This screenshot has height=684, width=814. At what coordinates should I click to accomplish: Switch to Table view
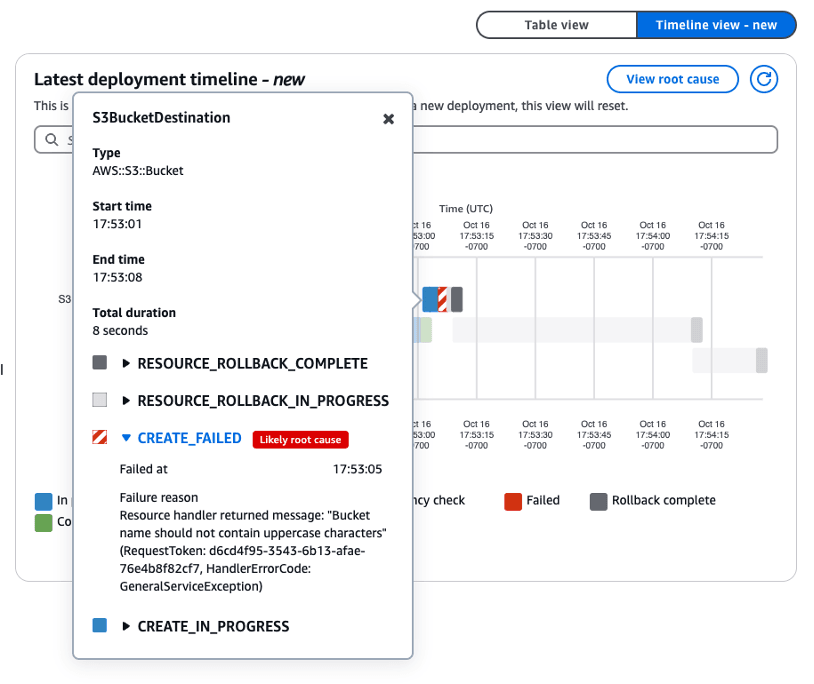click(556, 24)
